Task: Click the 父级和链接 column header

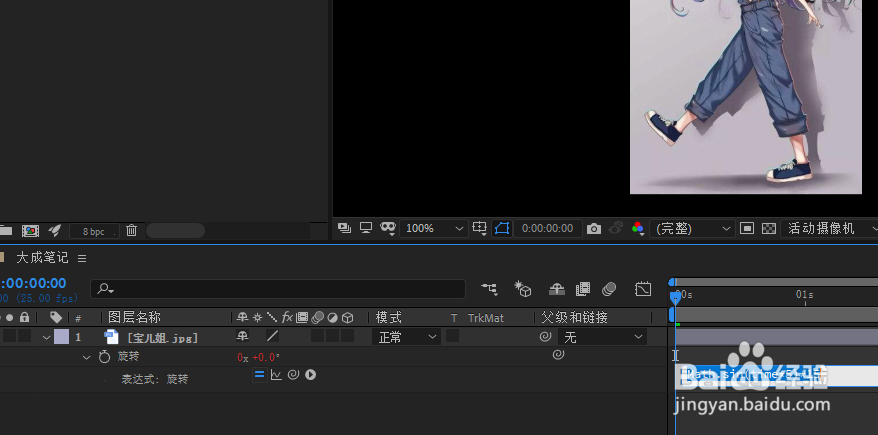Action: click(x=575, y=317)
